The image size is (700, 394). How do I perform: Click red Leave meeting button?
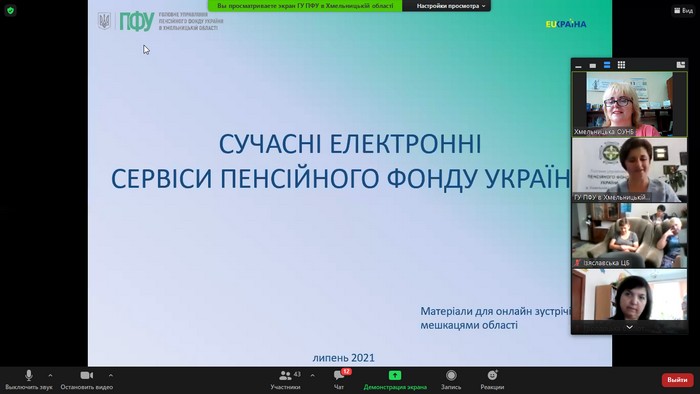pos(677,380)
